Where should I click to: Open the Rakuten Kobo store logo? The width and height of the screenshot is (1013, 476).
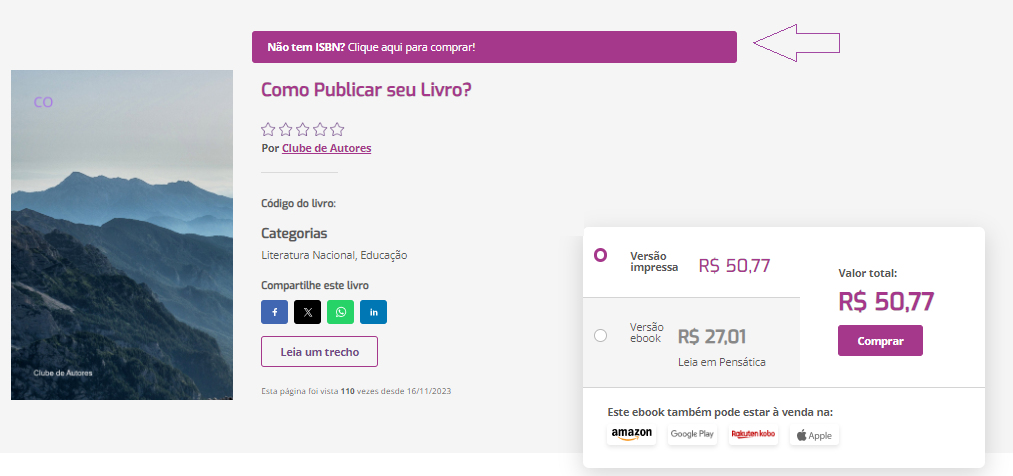click(753, 434)
